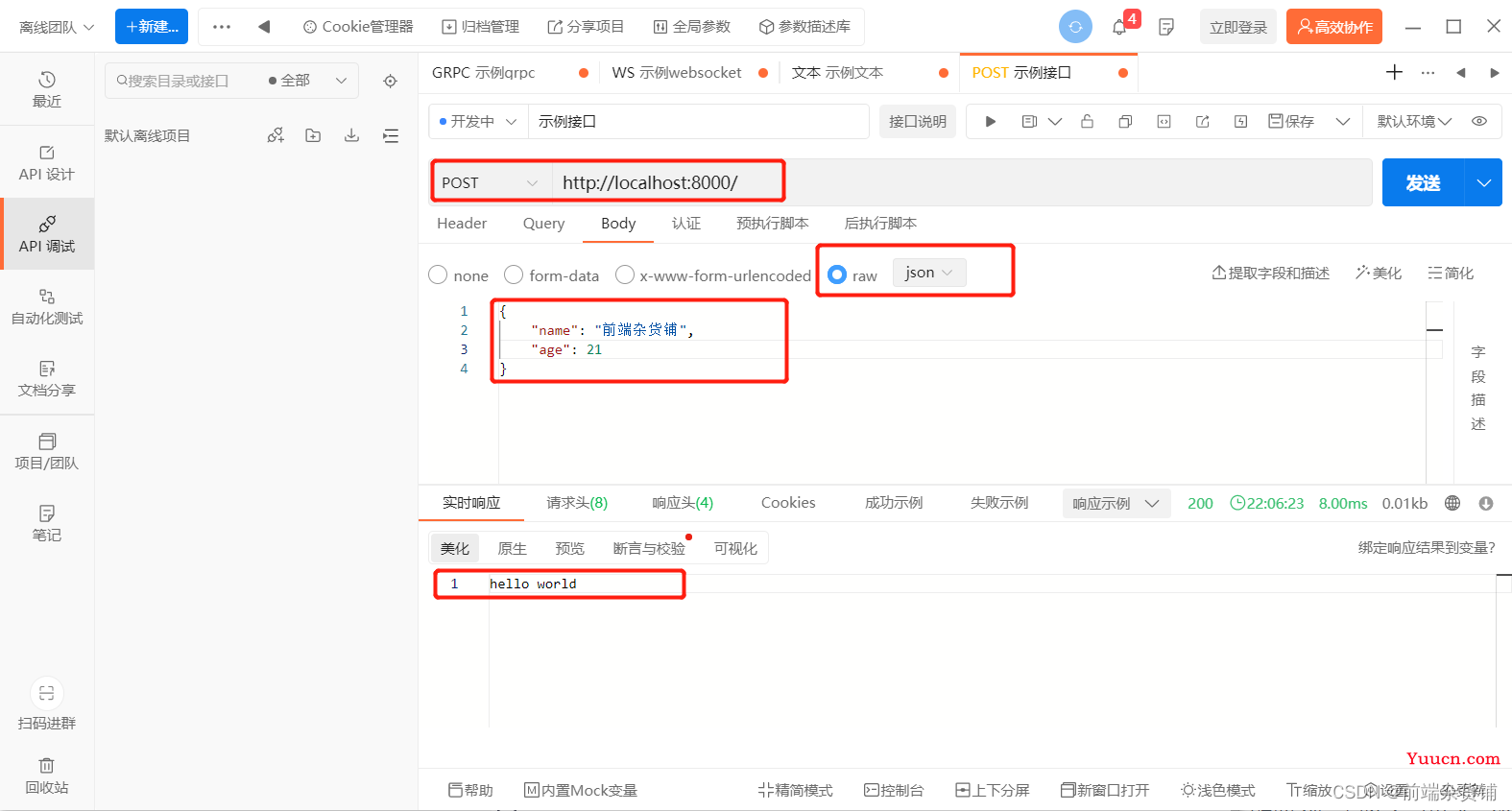Open API 设计 in the sidebar
The image size is (1512, 811).
click(47, 162)
